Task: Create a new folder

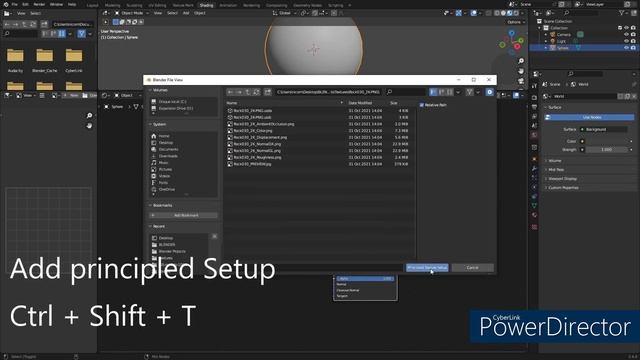Action: point(268,92)
